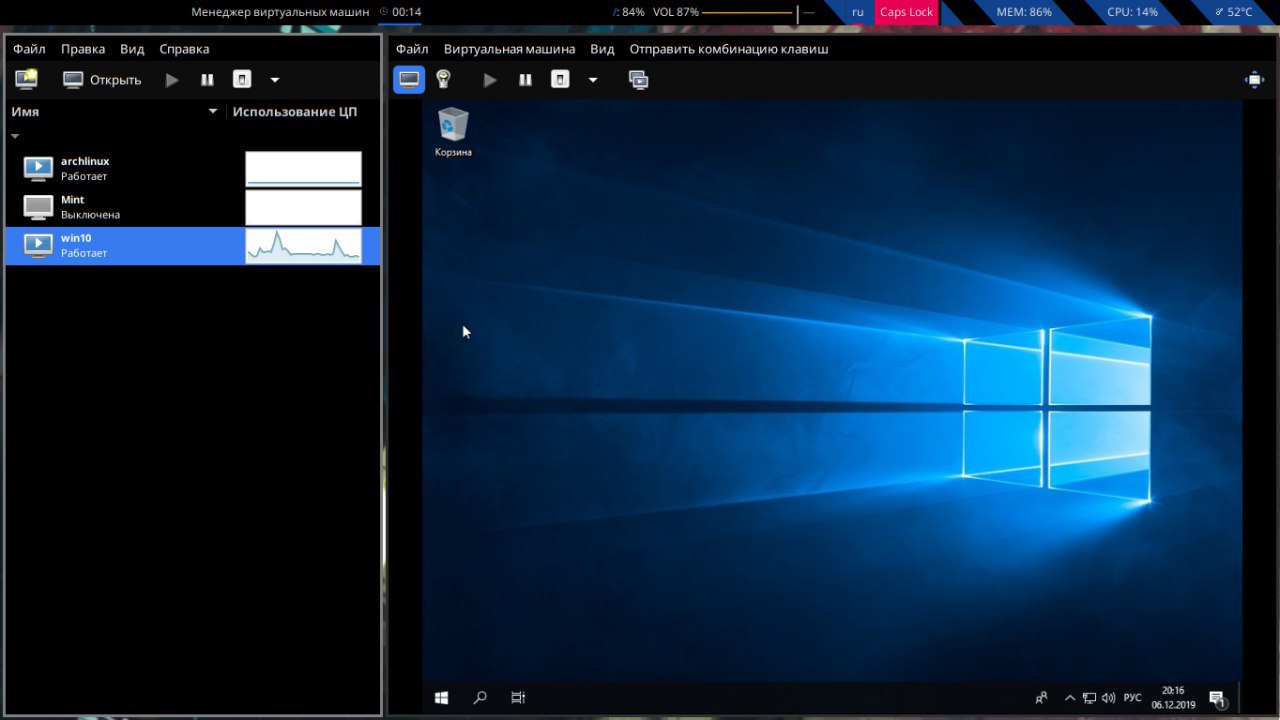Shut down VM from viewer toolbar
The height and width of the screenshot is (720, 1280).
click(560, 80)
